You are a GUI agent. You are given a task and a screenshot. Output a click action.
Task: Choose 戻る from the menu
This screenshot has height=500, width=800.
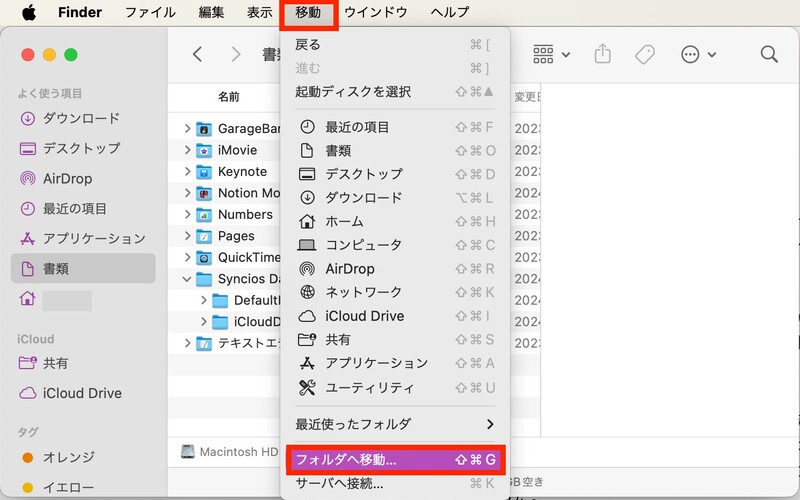395,45
